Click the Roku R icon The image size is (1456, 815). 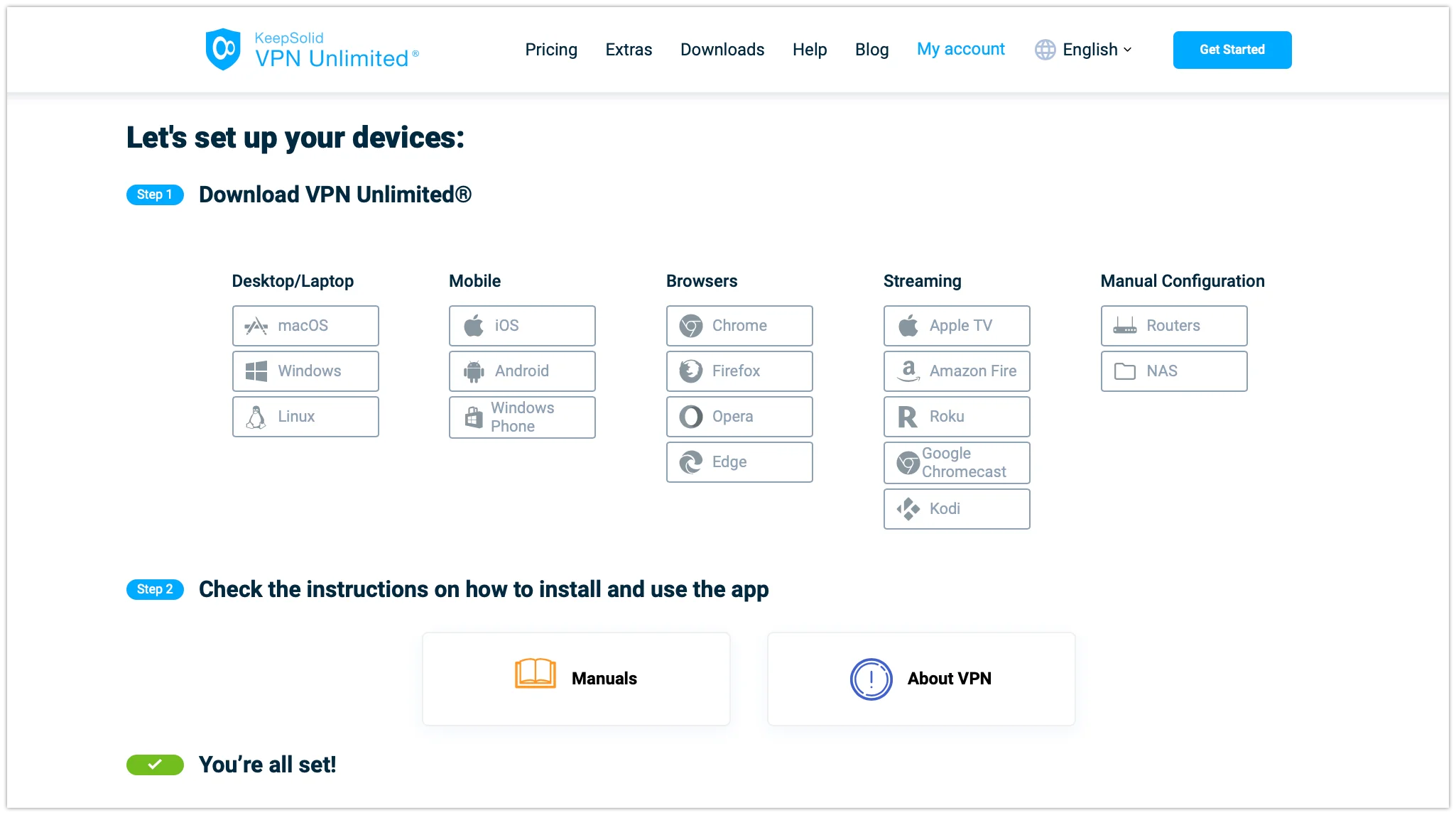click(908, 417)
